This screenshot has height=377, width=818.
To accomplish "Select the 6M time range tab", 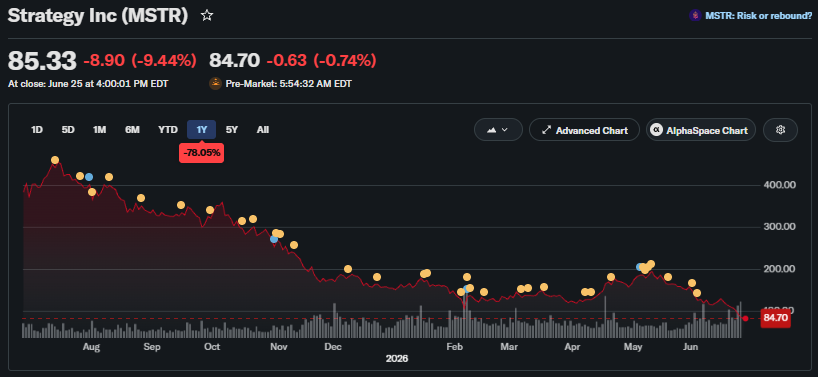I will coord(132,130).
